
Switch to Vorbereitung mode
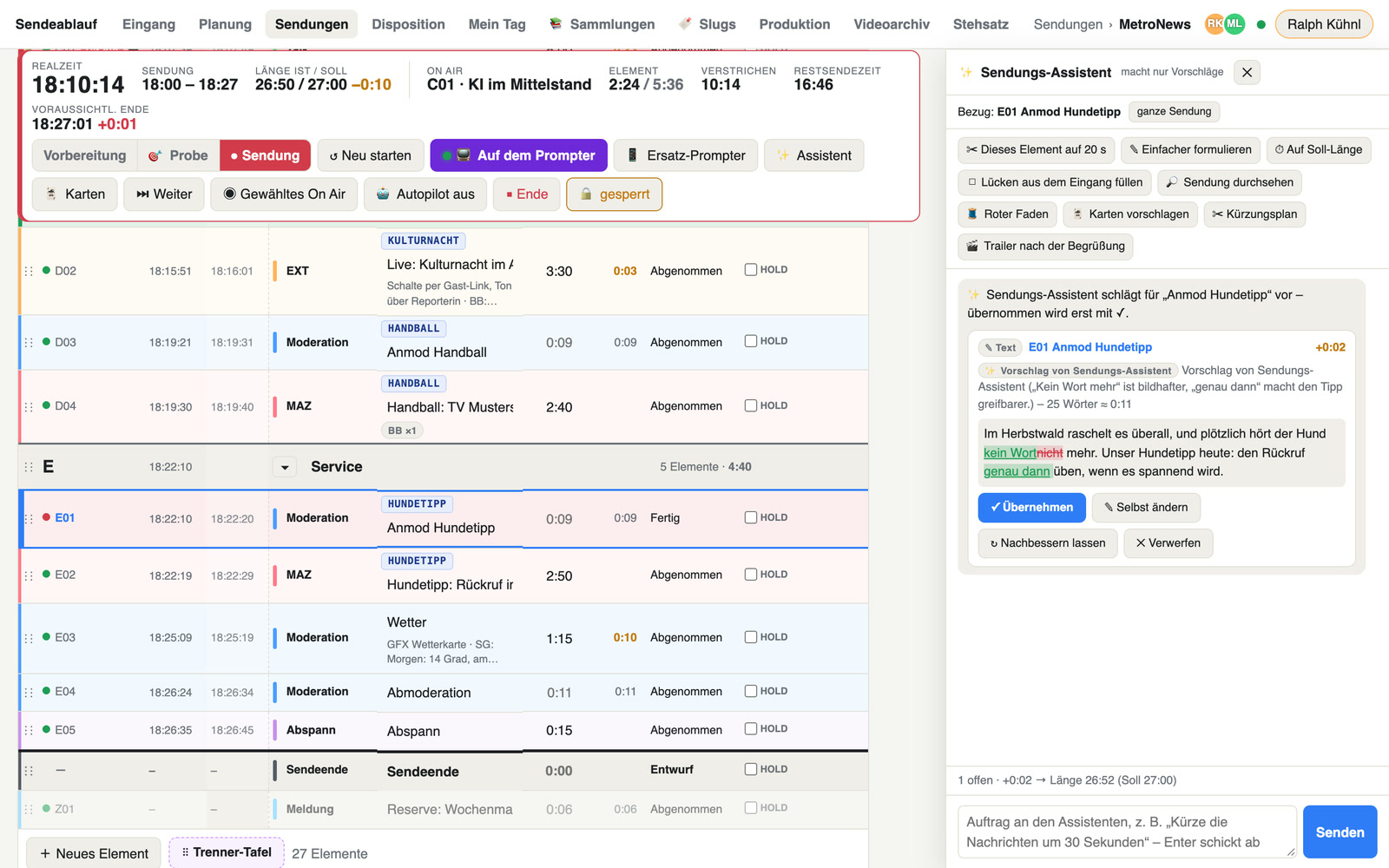(x=85, y=155)
